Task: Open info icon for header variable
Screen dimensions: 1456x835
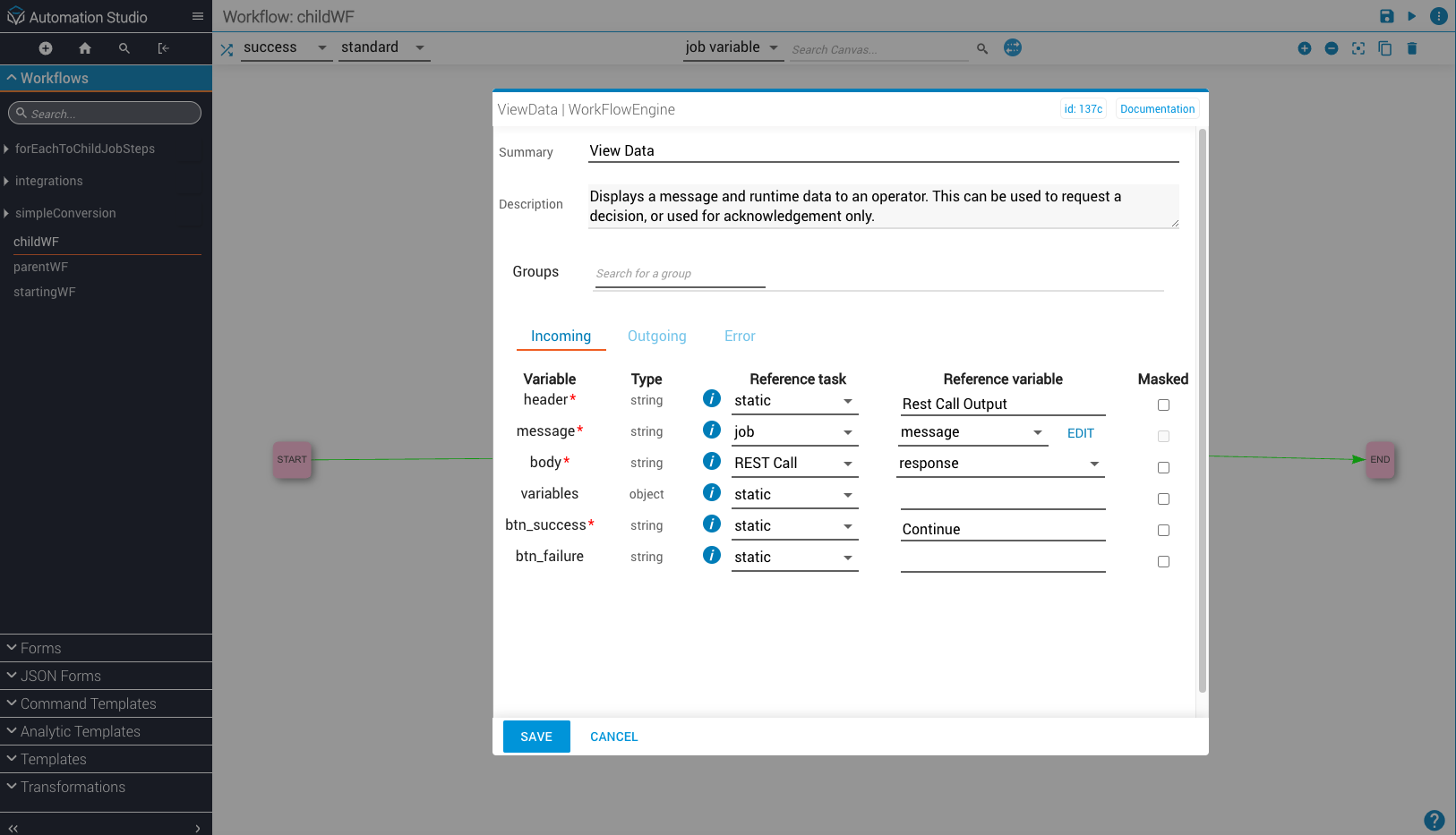Action: point(712,399)
